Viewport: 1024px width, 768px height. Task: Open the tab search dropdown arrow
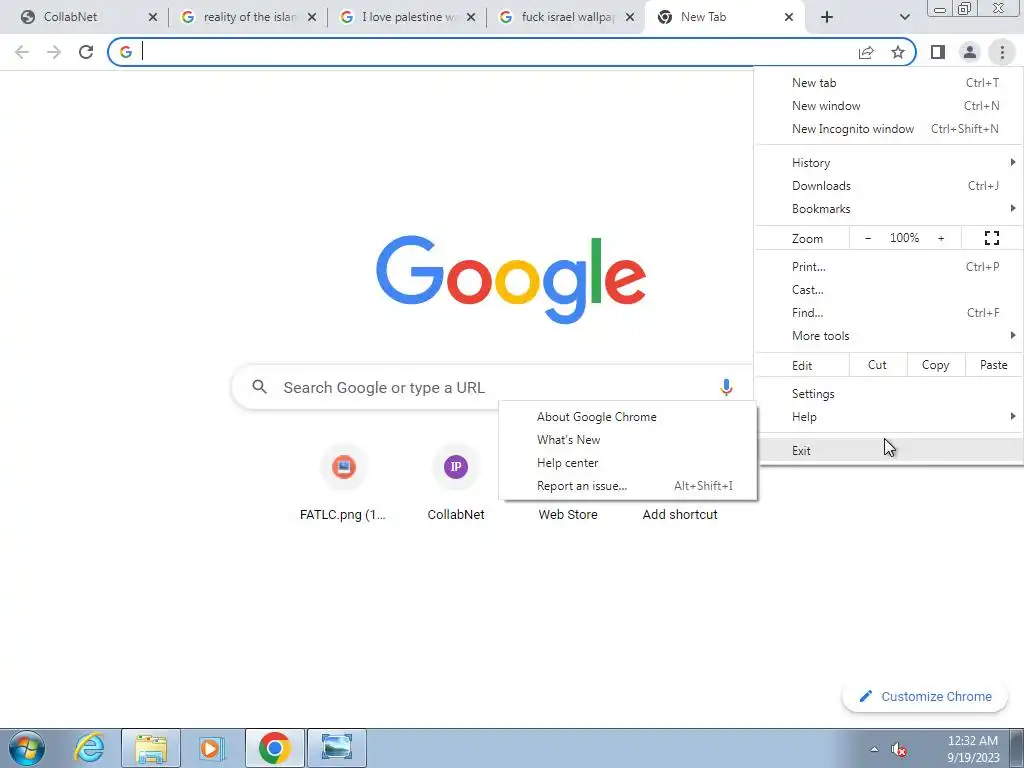pos(904,17)
